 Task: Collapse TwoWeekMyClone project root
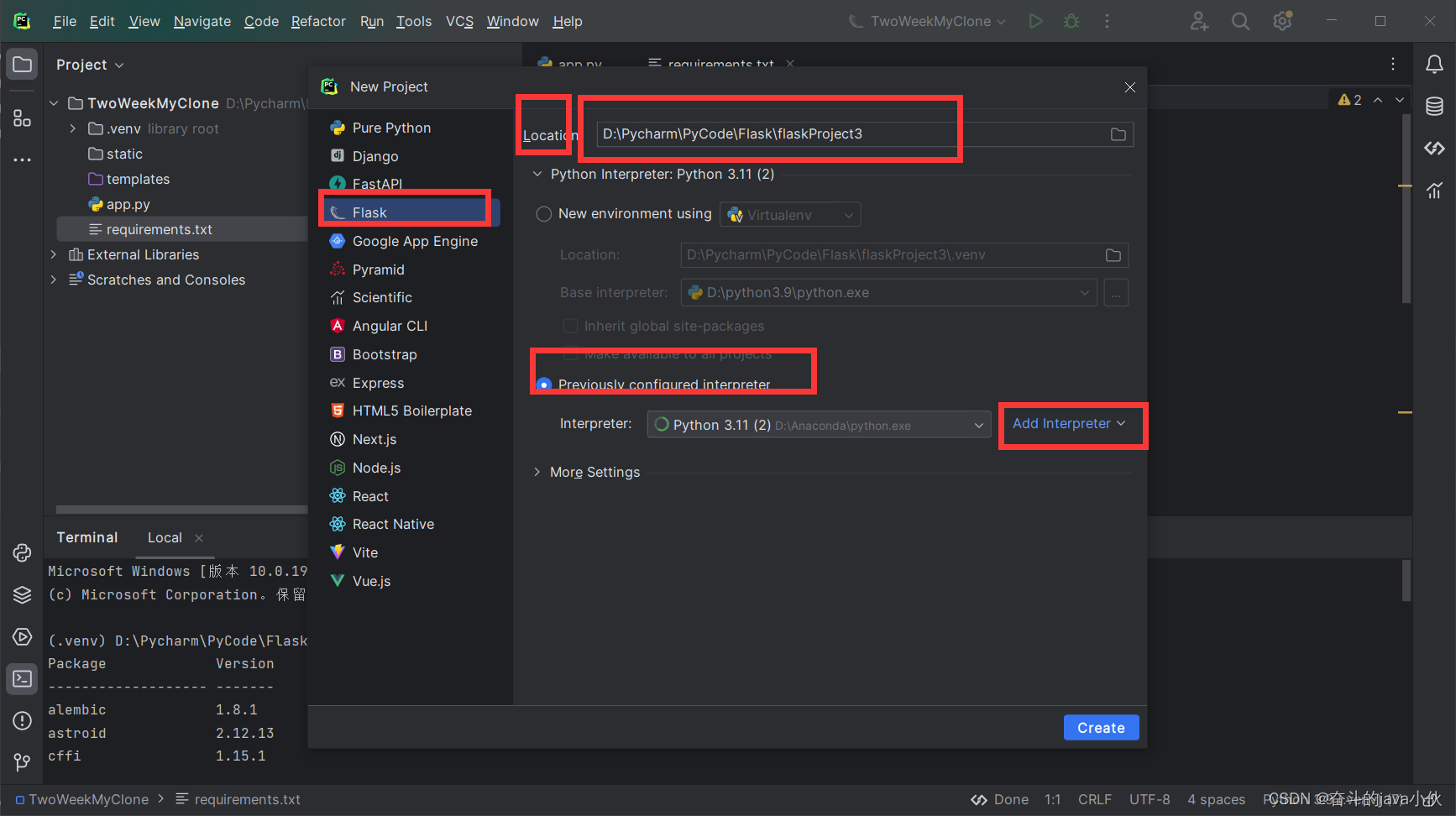coord(54,103)
